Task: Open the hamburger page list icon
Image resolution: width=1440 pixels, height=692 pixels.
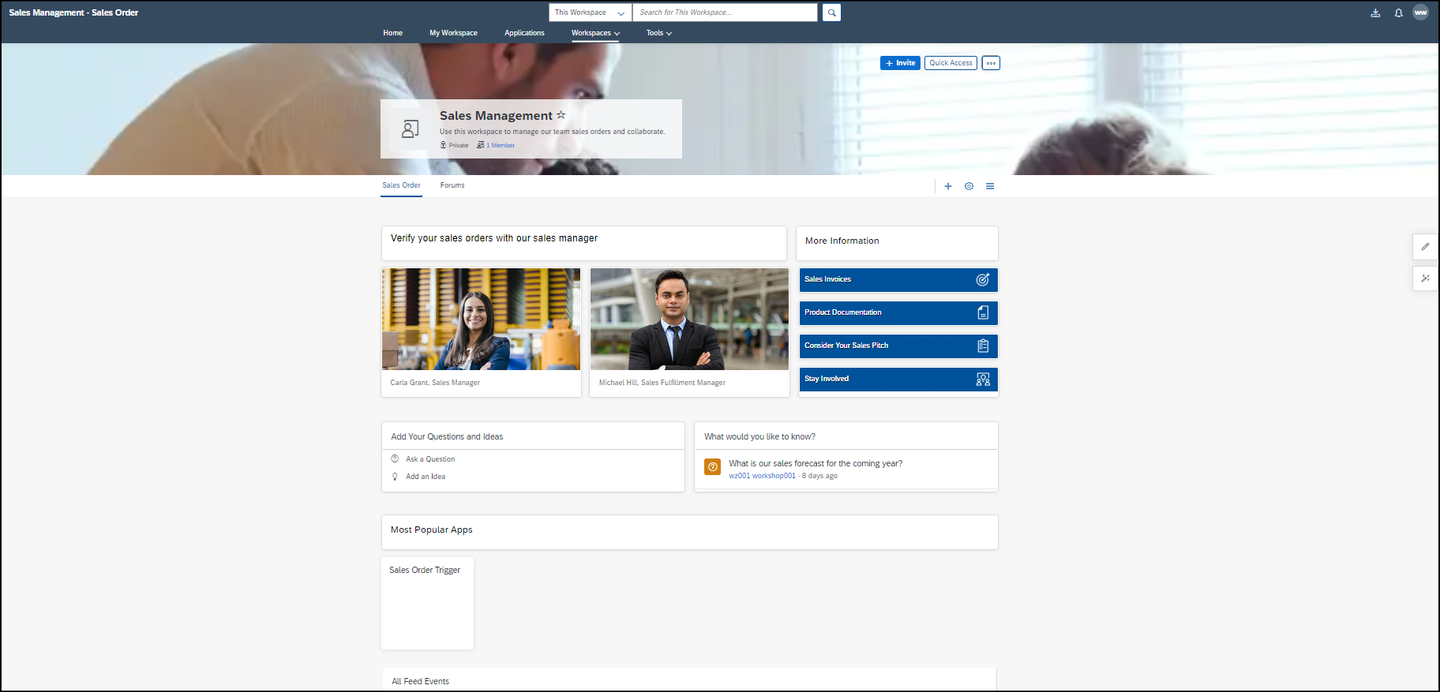Action: point(990,186)
